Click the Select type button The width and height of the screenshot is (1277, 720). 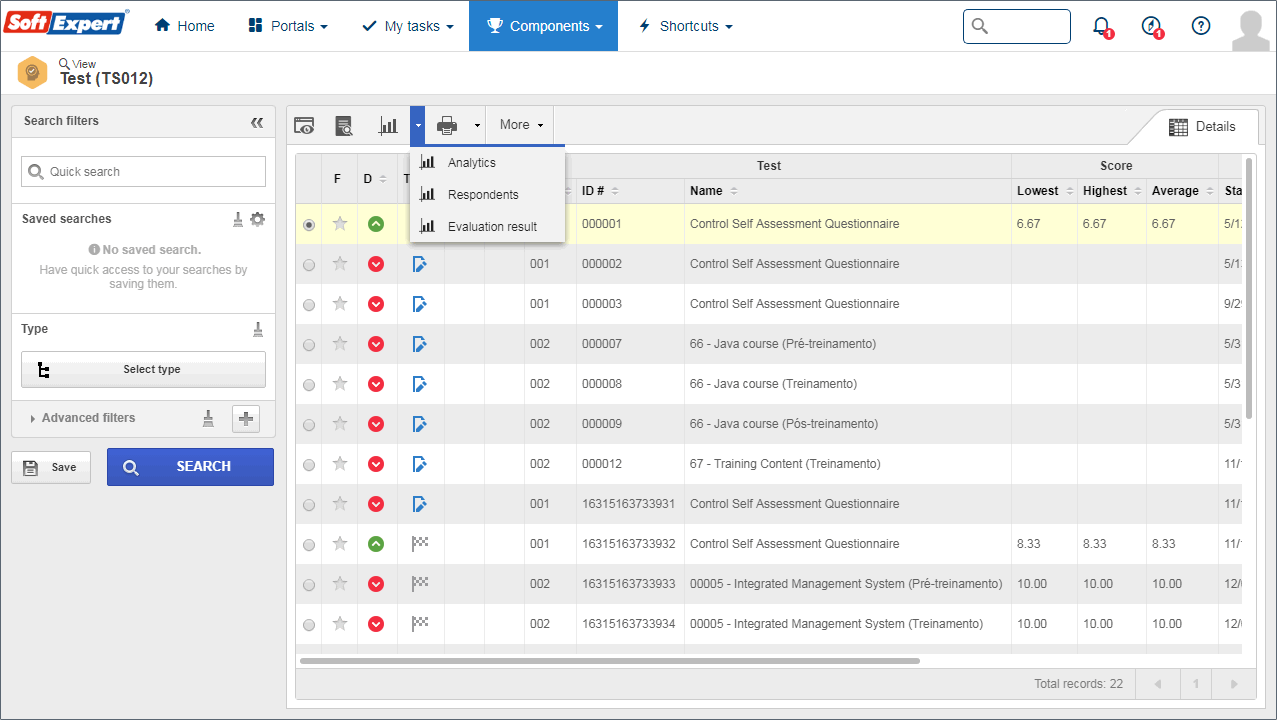pos(143,369)
